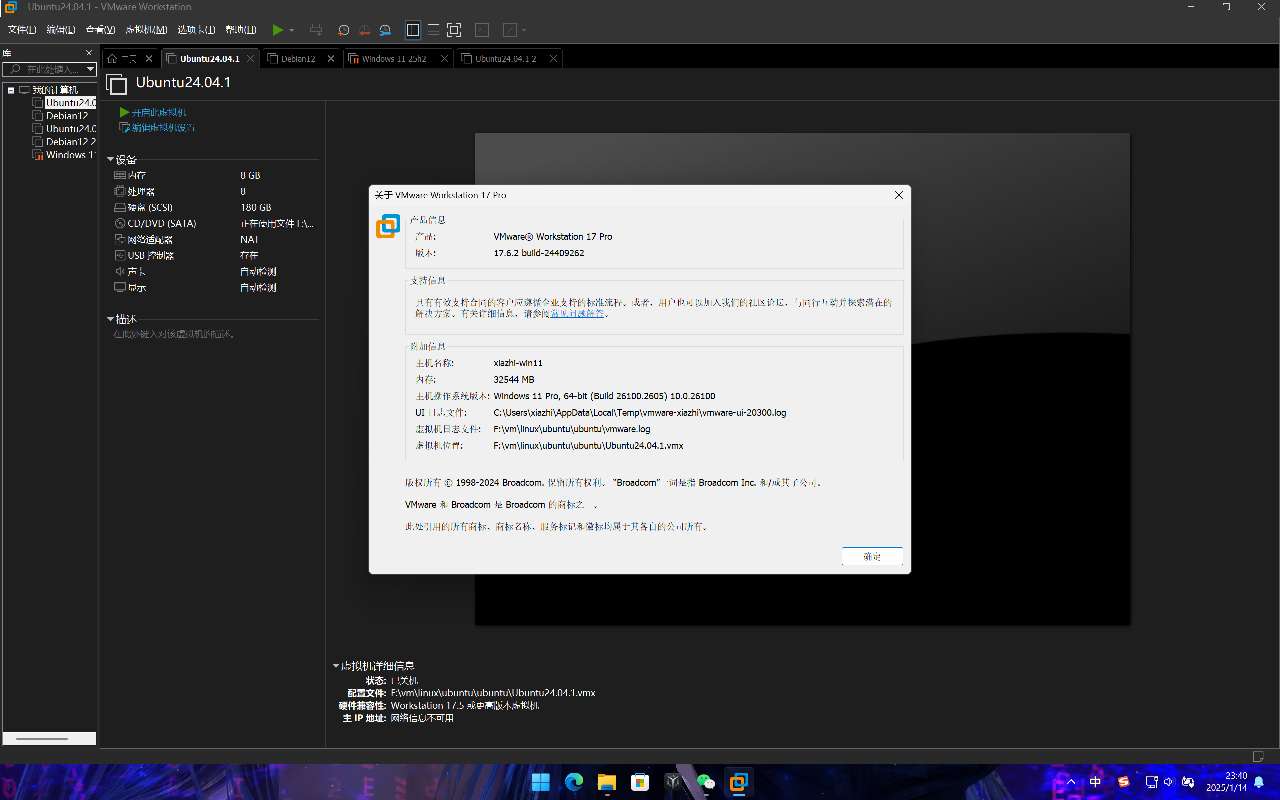Open the Windows Start menu
Screen dimensions: 1280x800
tap(540, 782)
